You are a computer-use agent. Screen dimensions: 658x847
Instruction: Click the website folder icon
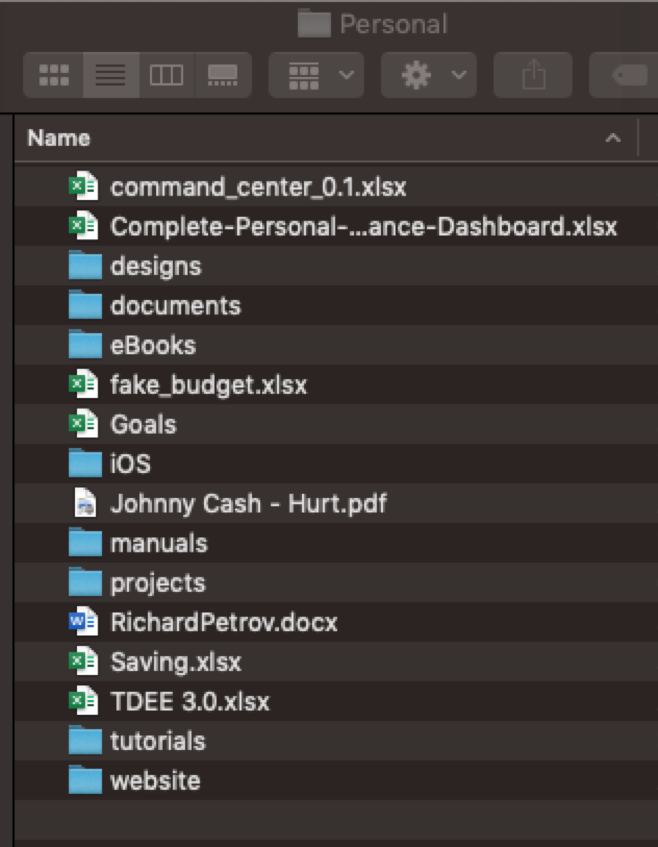85,779
